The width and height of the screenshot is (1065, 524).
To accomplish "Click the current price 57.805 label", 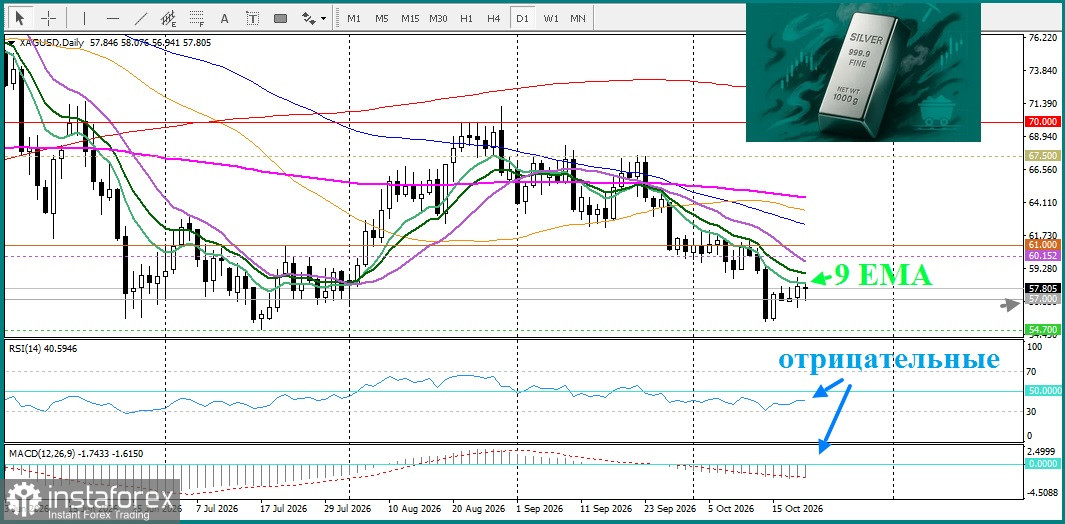I will click(1043, 288).
